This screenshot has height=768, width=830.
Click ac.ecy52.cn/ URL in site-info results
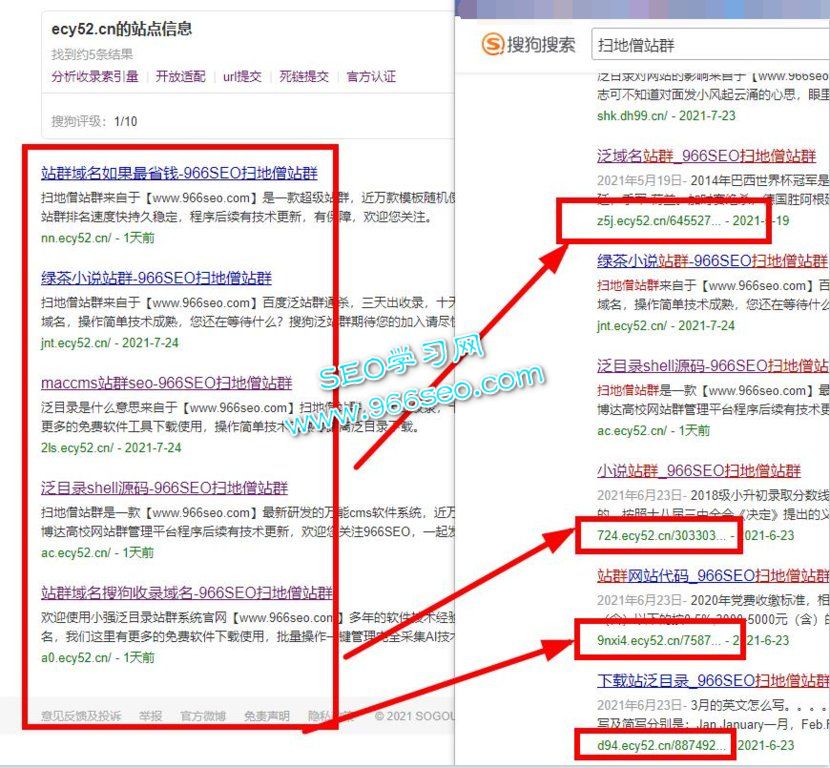[x=76, y=553]
